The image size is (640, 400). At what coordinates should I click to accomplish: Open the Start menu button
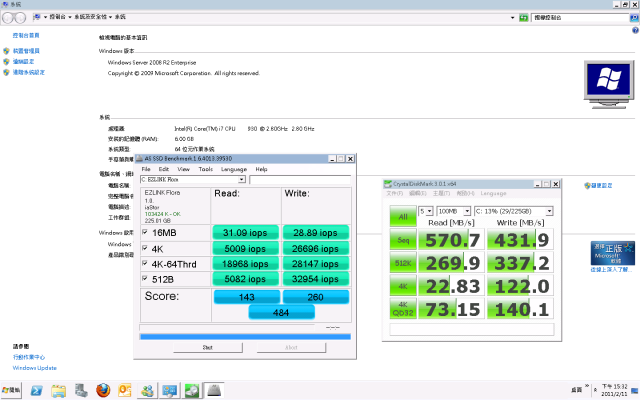(x=11, y=390)
